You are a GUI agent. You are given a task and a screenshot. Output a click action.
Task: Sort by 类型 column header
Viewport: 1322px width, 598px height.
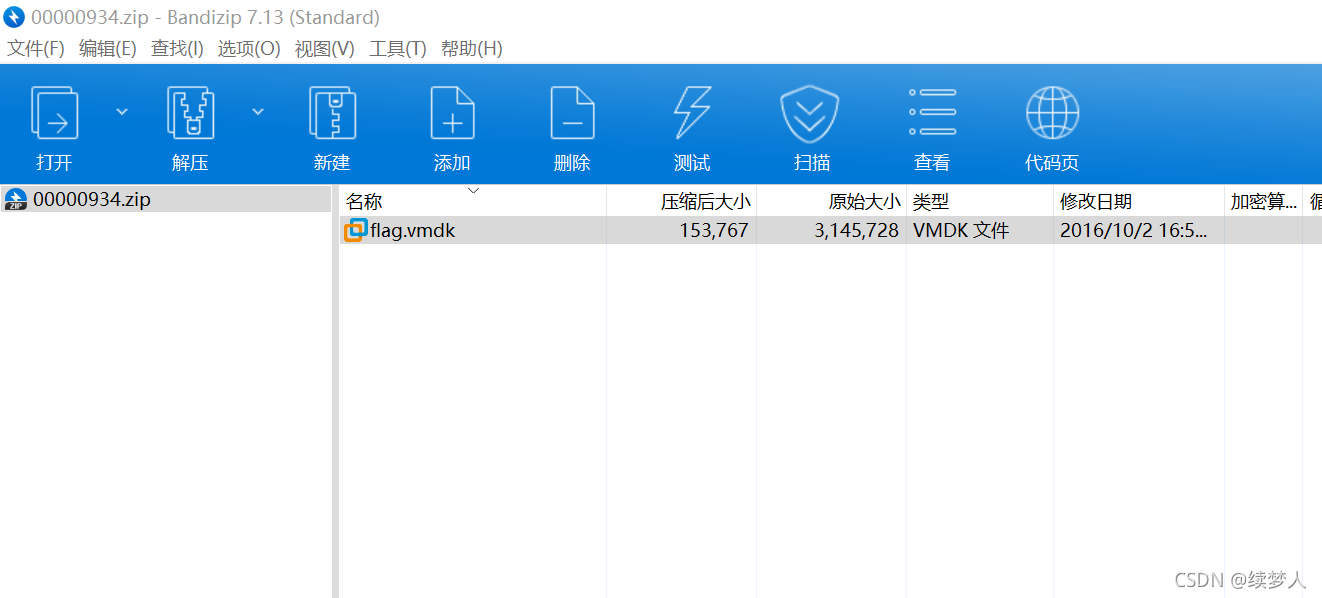pos(980,201)
